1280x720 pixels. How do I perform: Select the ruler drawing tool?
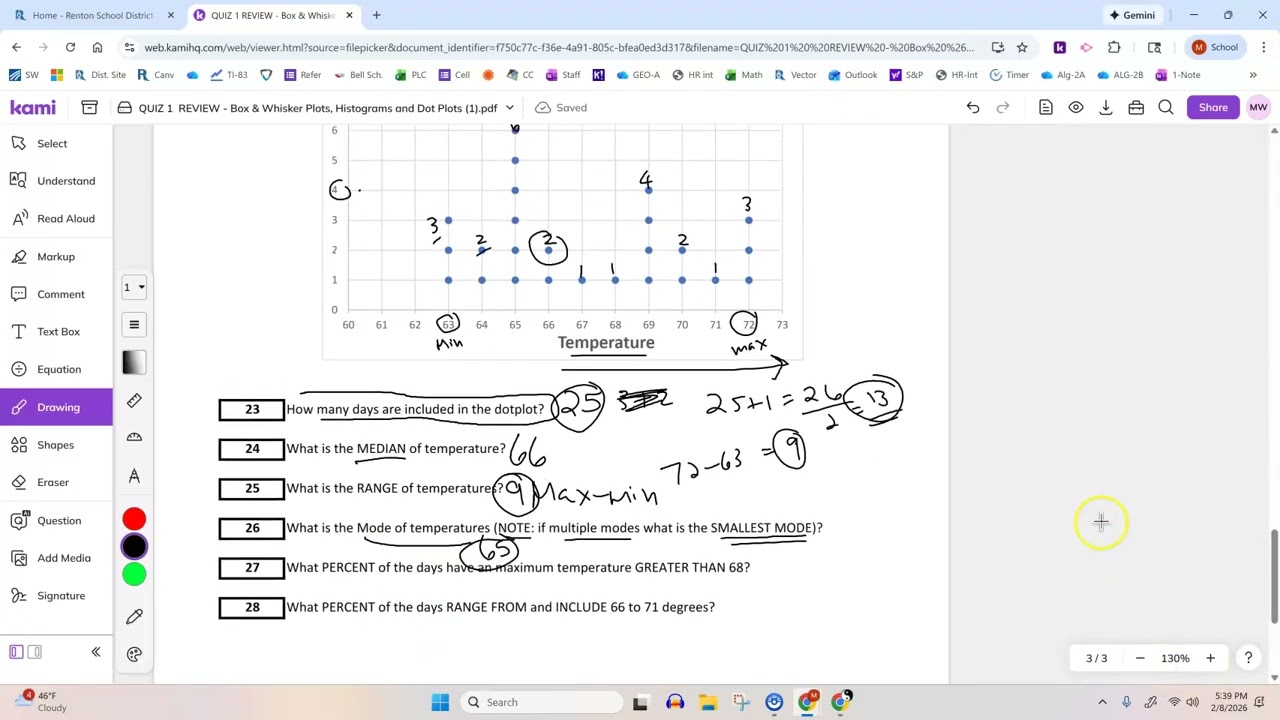pos(134,400)
